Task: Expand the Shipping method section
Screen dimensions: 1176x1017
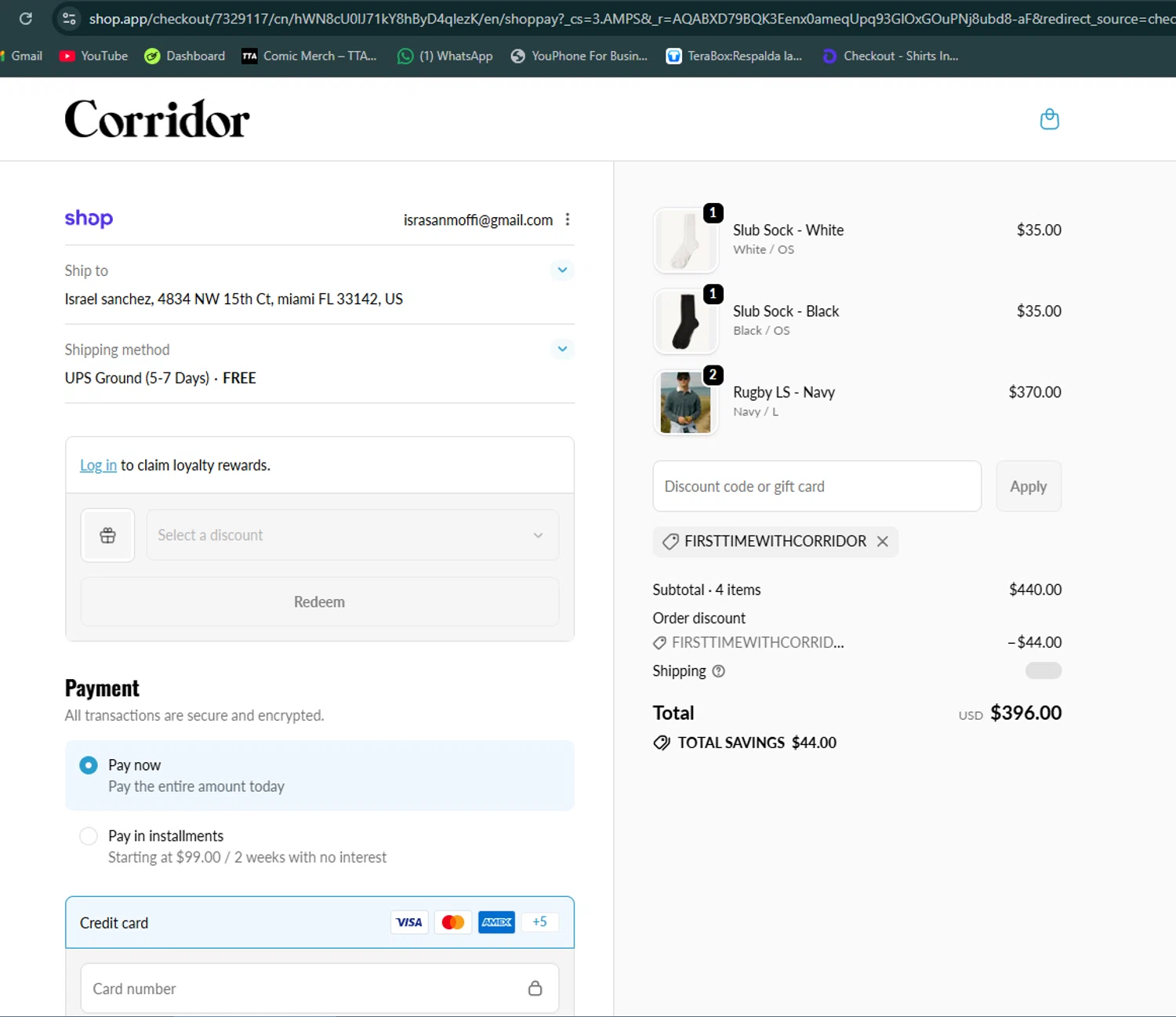Action: (562, 348)
